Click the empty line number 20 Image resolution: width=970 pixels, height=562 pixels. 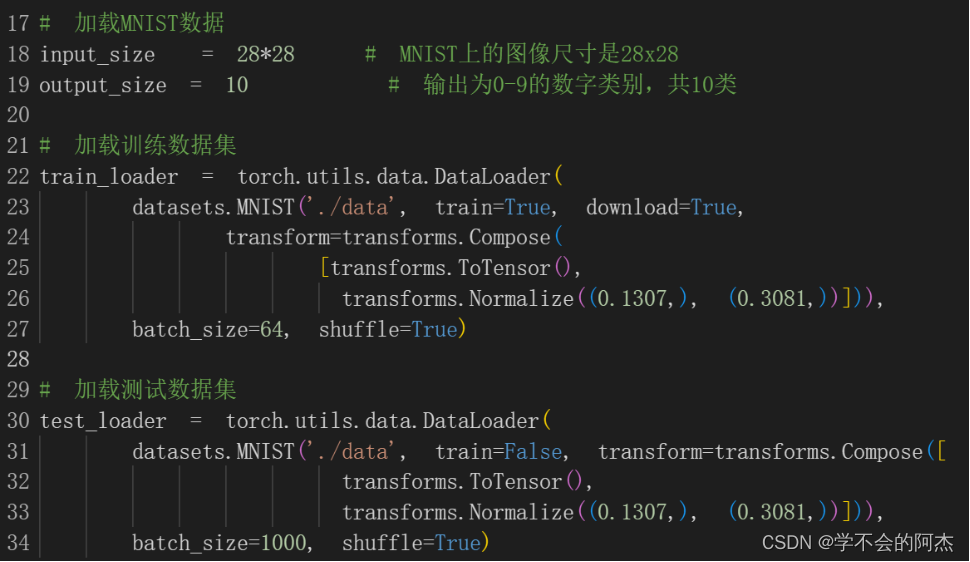click(19, 115)
